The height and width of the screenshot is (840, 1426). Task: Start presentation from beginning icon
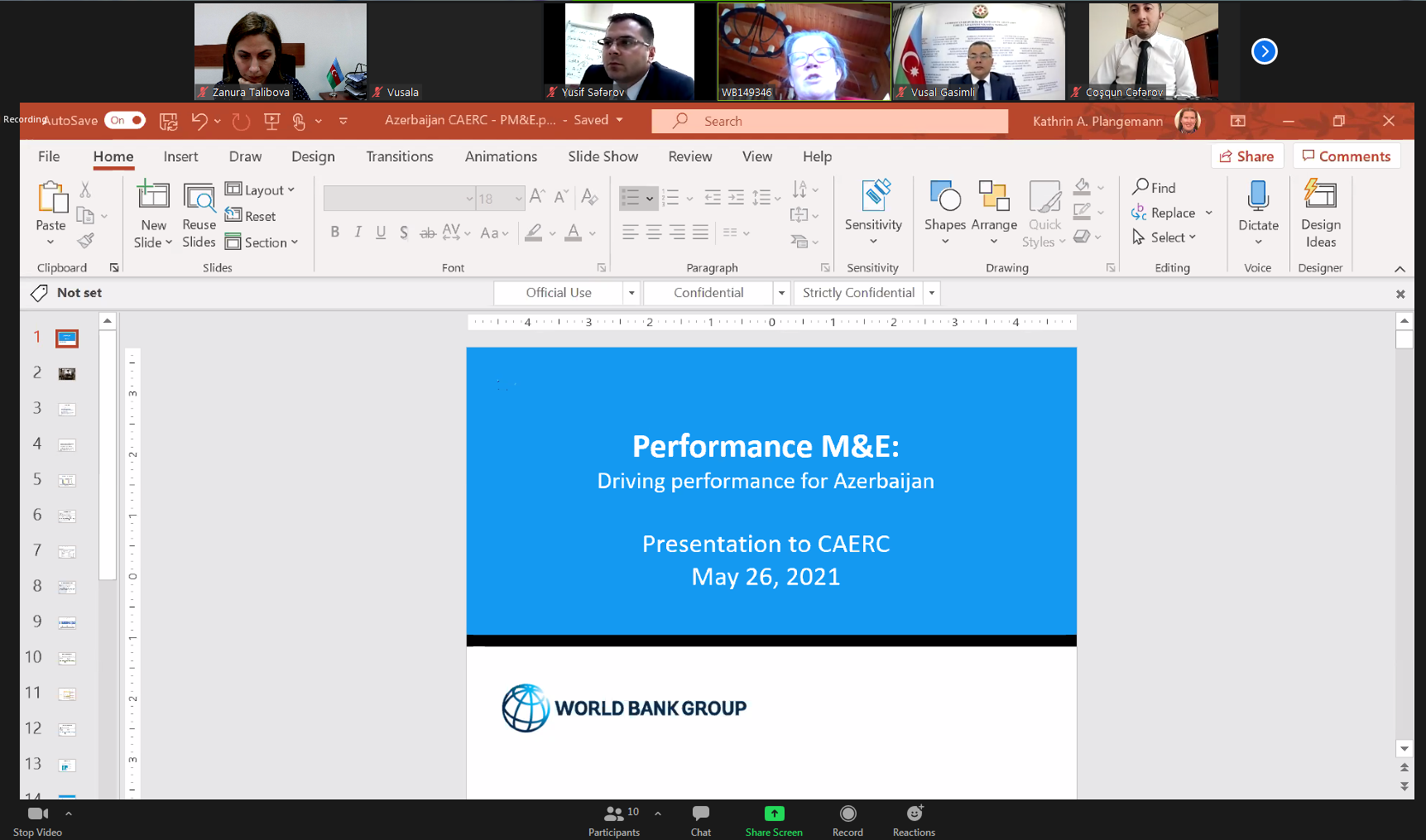coord(271,122)
